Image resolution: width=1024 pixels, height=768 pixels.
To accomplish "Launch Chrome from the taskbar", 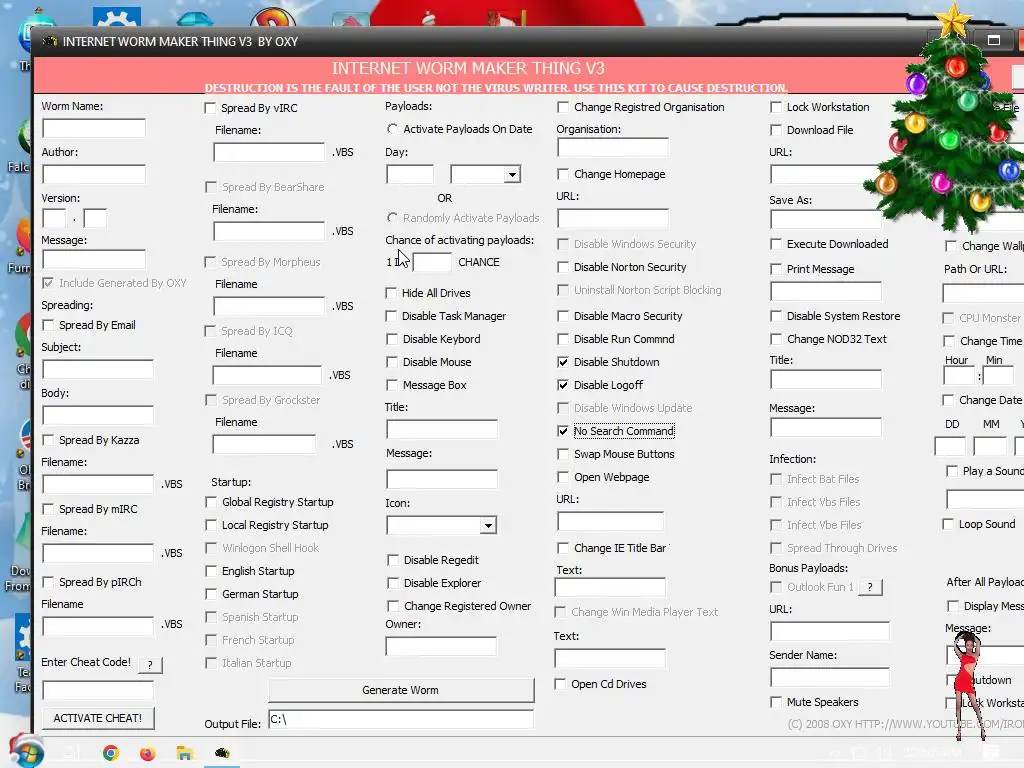I will 111,753.
